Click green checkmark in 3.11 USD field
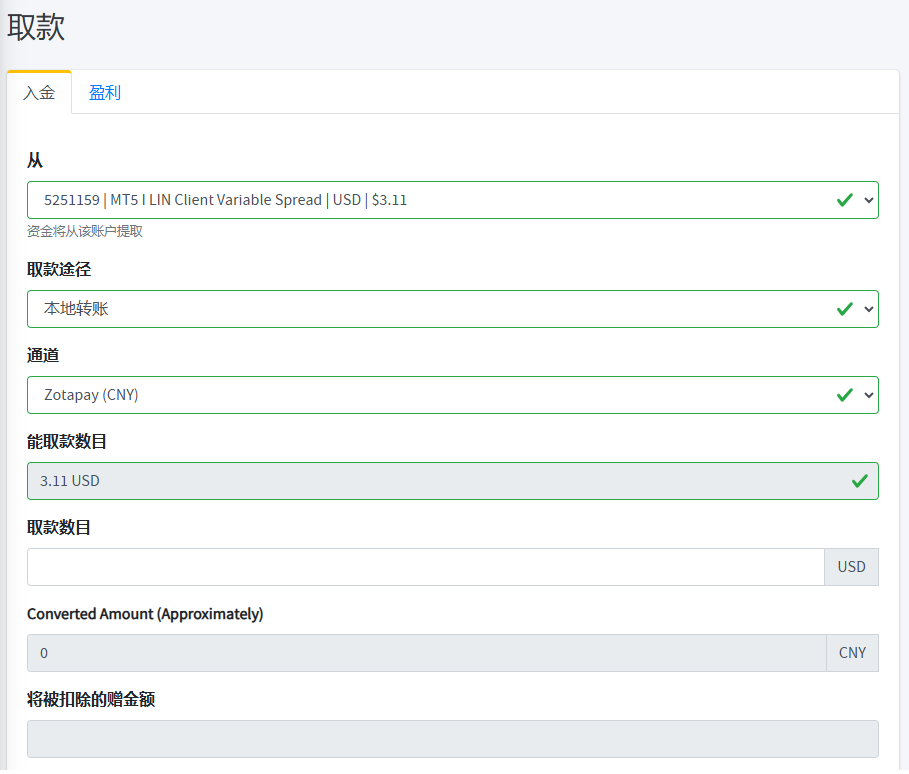 [860, 481]
